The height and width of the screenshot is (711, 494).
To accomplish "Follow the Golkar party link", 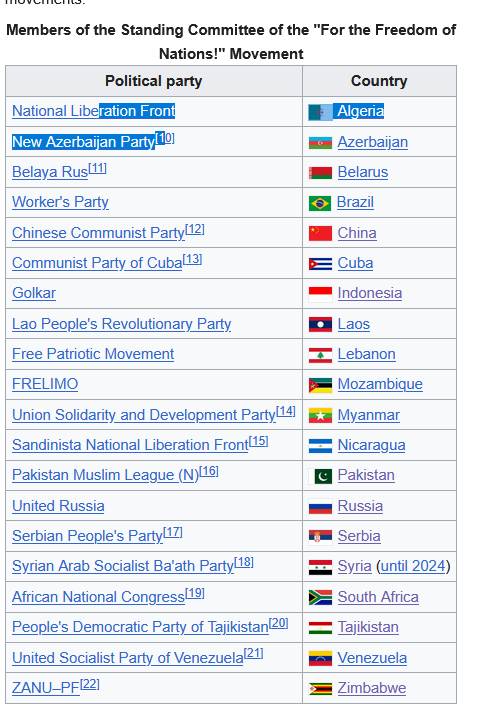I will point(34,293).
